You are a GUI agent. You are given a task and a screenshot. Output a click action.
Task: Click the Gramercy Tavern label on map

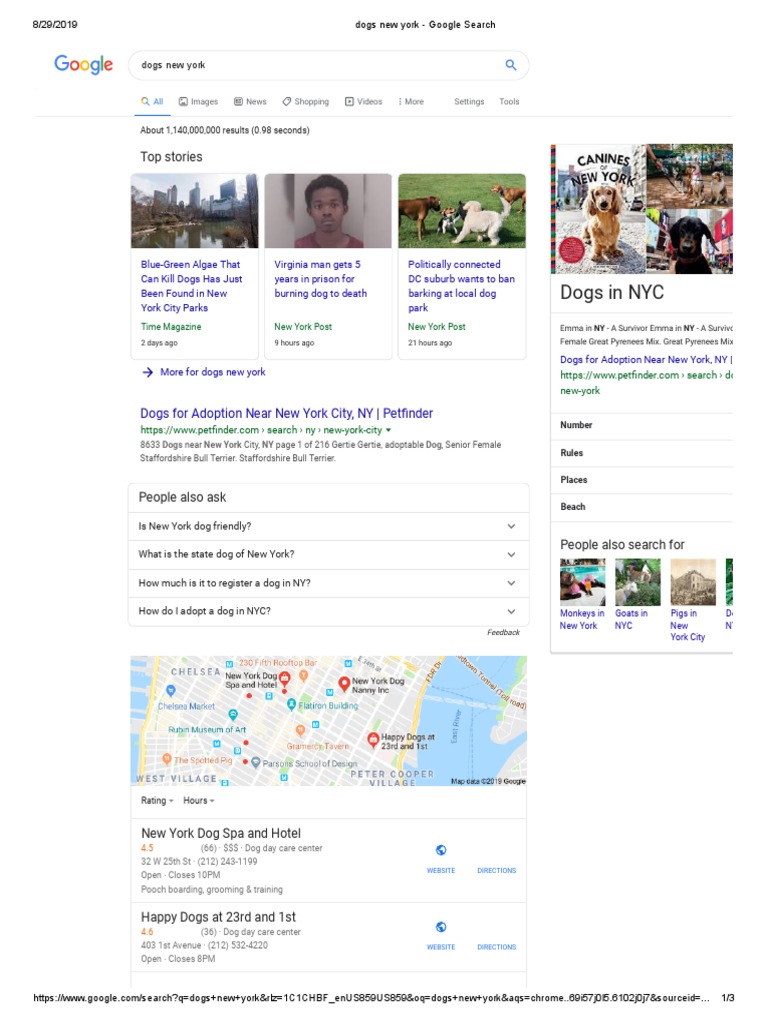[x=318, y=746]
